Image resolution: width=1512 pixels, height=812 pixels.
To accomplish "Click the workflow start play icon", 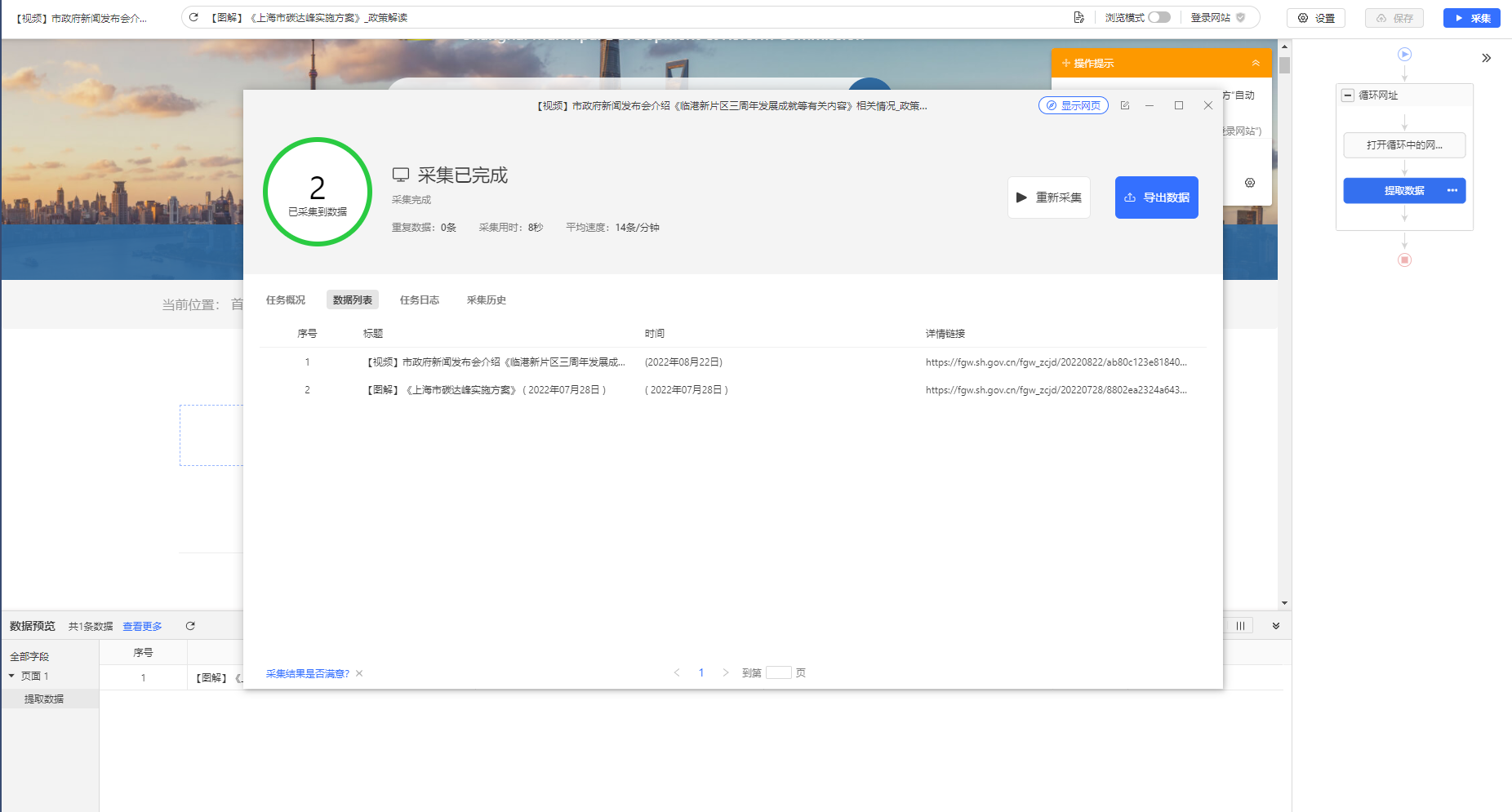I will (x=1404, y=55).
